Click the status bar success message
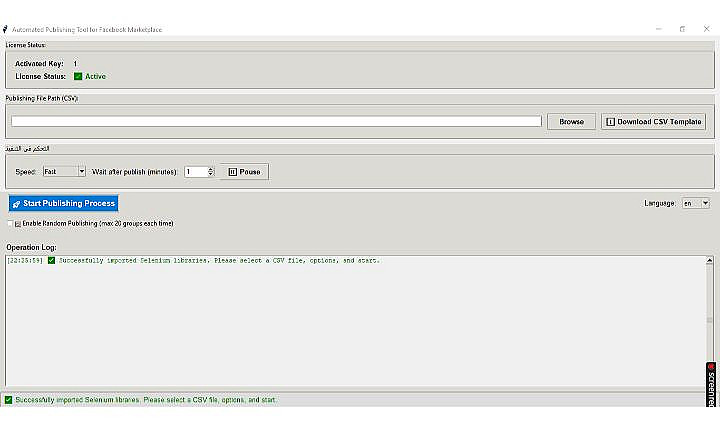The image size is (720, 430). (146, 400)
